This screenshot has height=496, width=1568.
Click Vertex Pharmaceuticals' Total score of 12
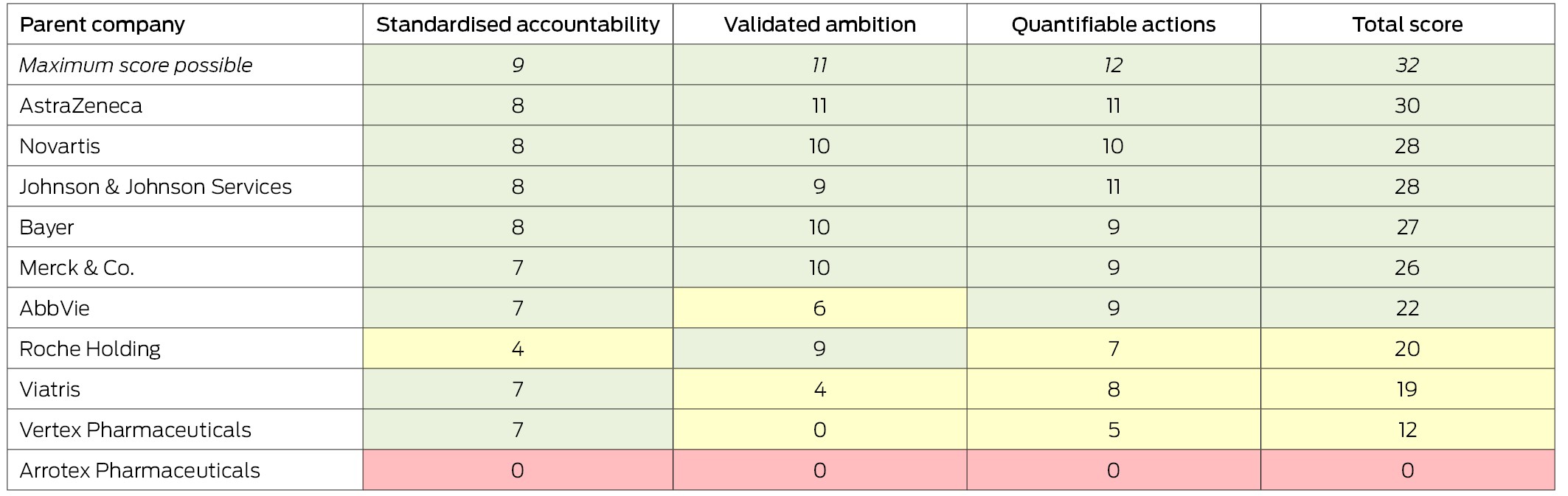click(x=1406, y=430)
